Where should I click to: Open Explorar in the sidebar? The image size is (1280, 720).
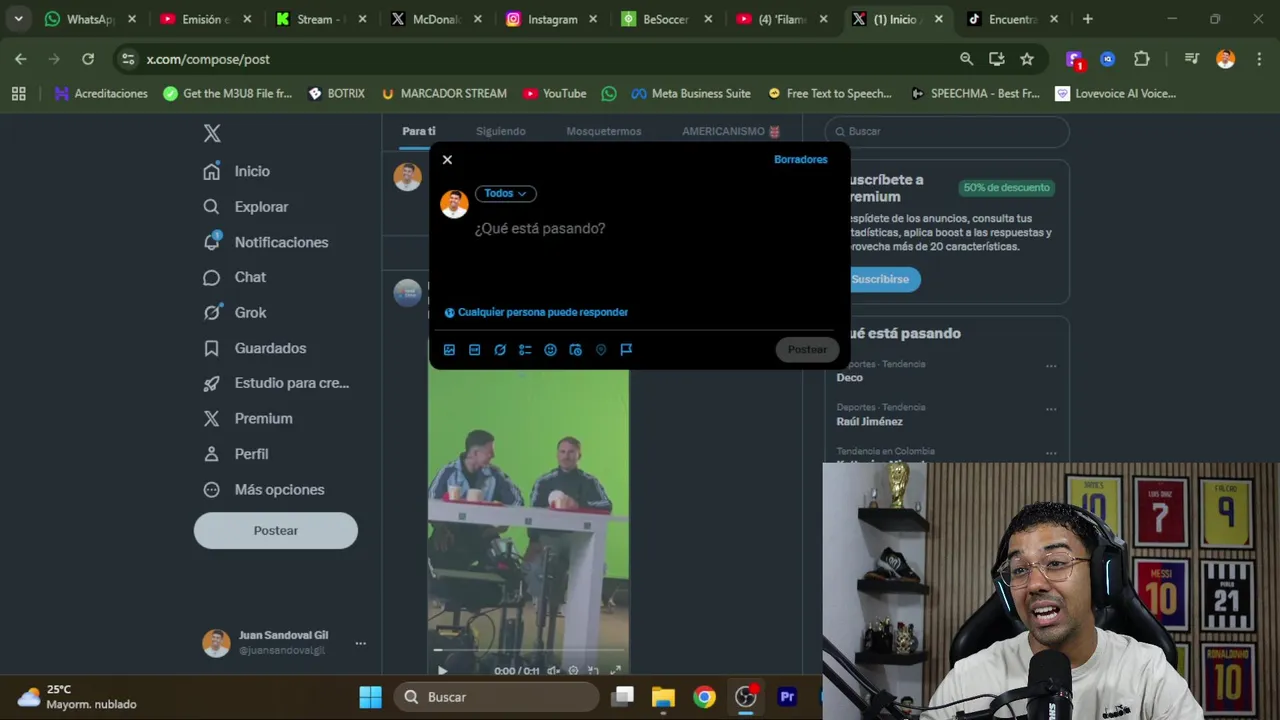pos(246,207)
